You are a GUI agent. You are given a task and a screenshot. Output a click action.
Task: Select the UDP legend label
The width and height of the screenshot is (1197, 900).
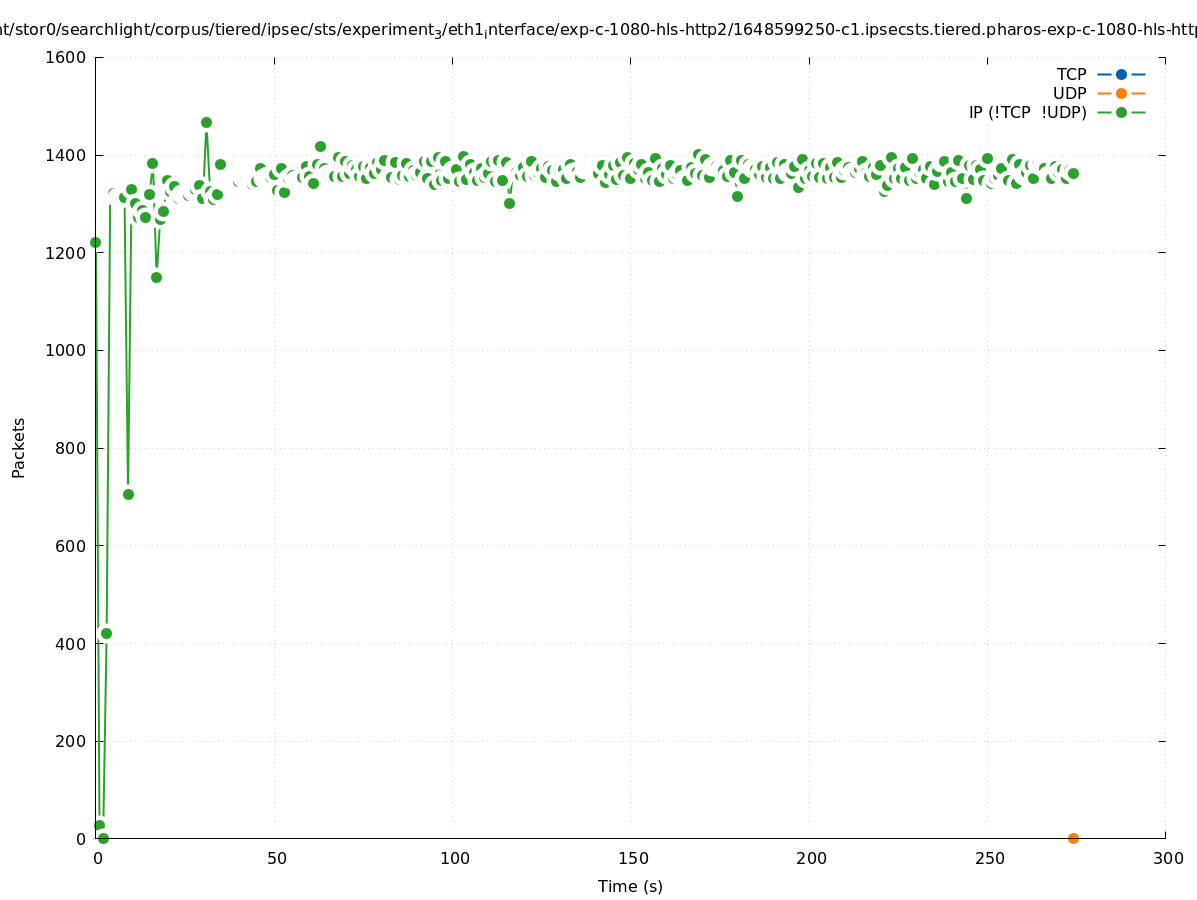1069,93
